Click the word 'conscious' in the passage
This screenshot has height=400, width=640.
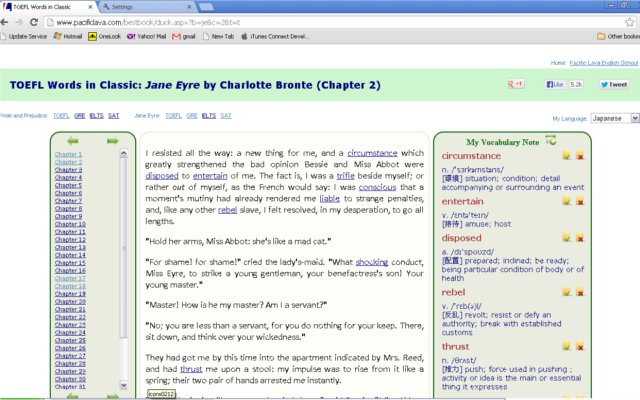click(378, 187)
